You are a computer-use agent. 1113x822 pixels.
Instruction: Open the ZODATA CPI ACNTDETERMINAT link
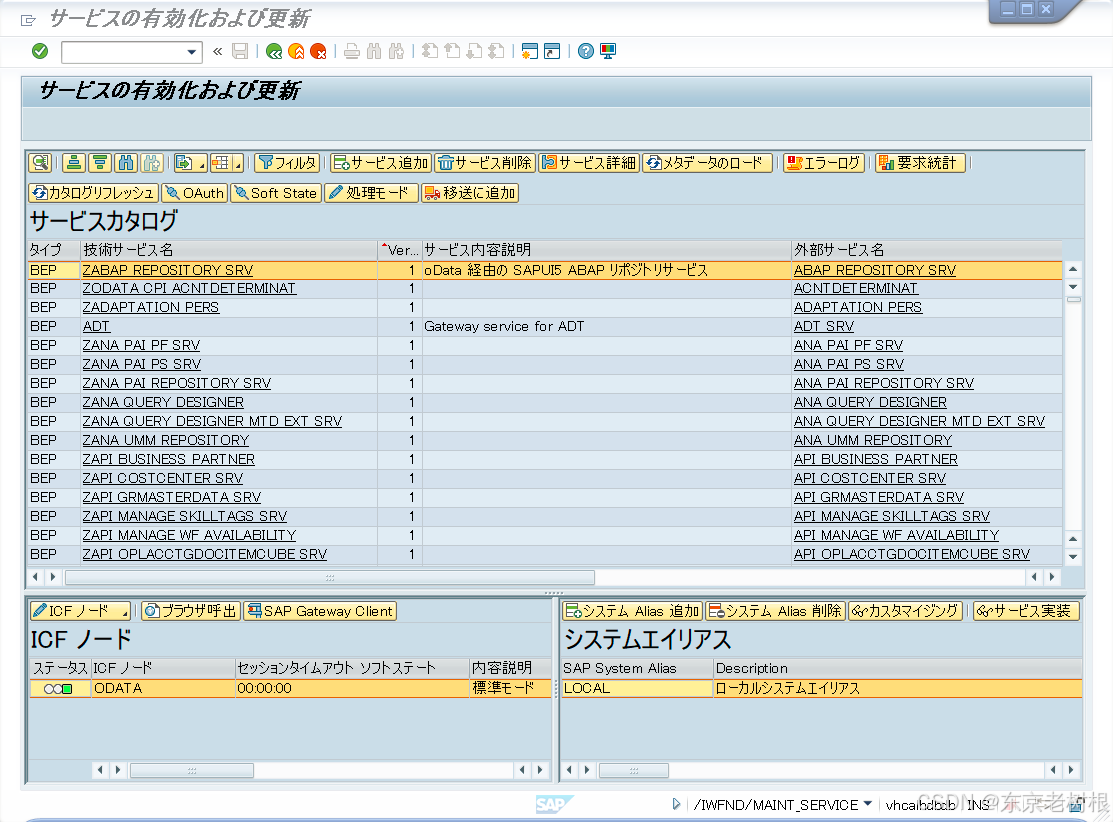click(x=189, y=288)
